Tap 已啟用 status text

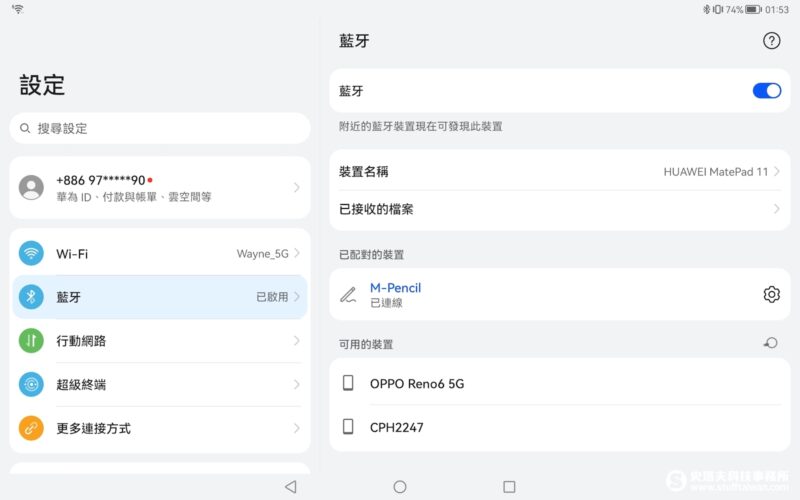click(x=272, y=297)
